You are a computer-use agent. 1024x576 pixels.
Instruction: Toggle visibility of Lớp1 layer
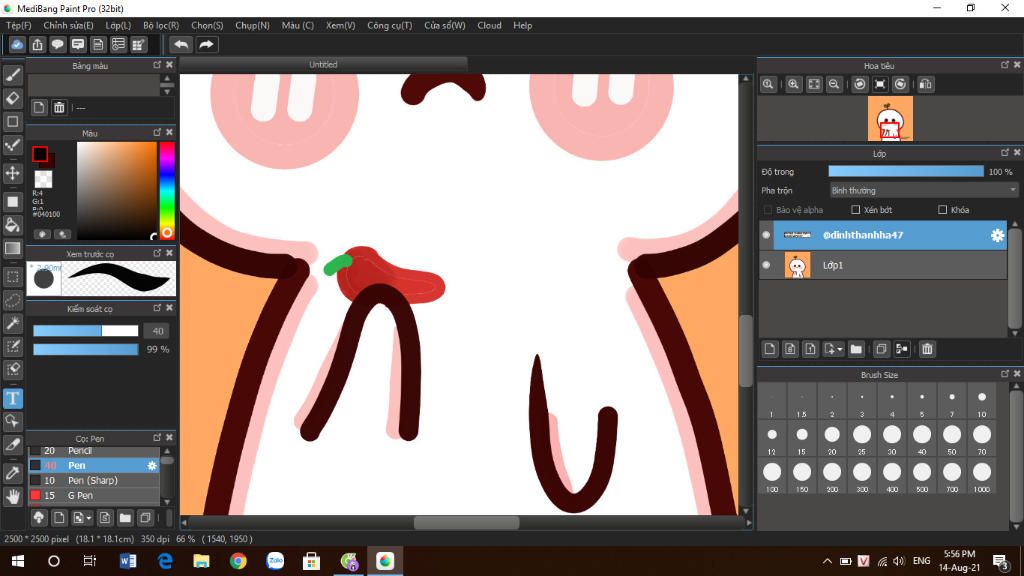pyautogui.click(x=766, y=265)
